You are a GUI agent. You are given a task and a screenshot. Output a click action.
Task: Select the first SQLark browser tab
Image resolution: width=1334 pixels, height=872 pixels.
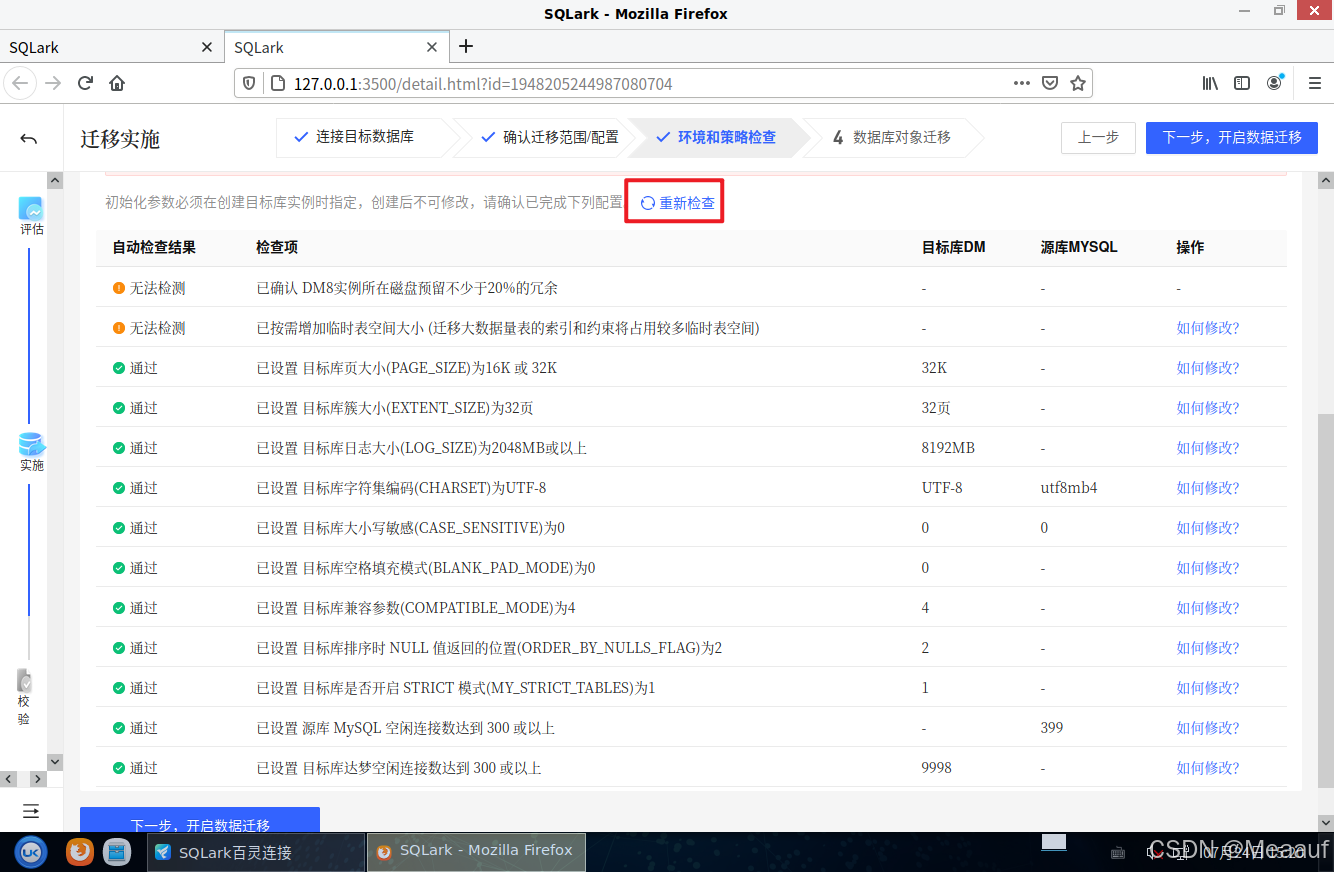pos(111,47)
